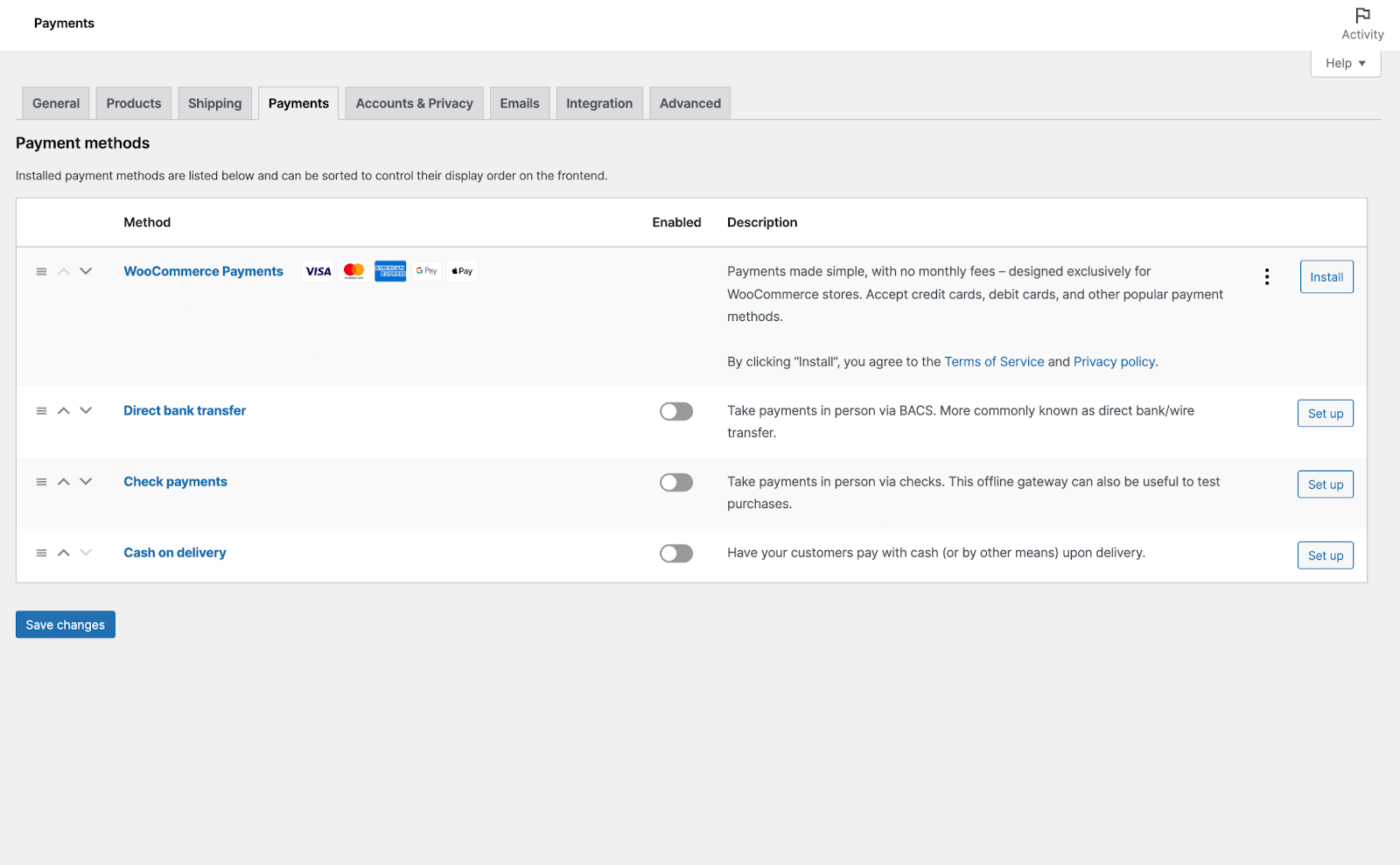Open the Accounts & Privacy tab
Screen dimensions: 1400x865
pyautogui.click(x=414, y=103)
